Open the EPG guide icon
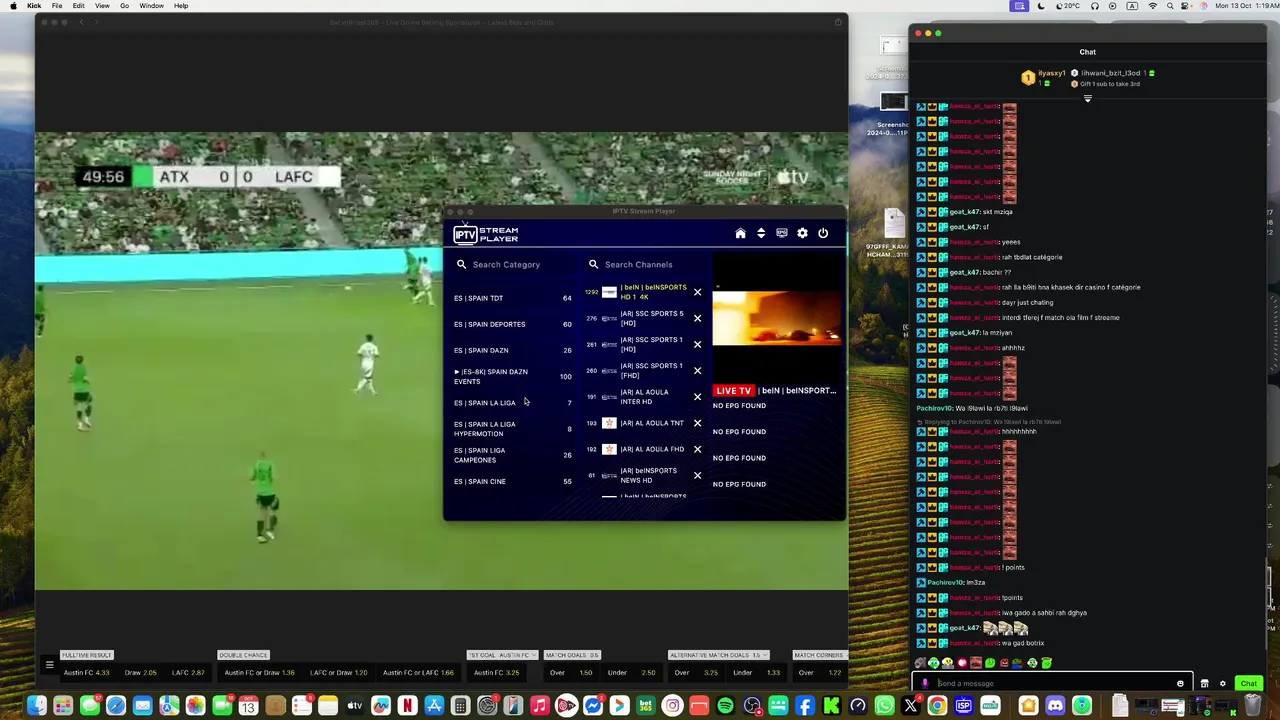 (x=782, y=233)
